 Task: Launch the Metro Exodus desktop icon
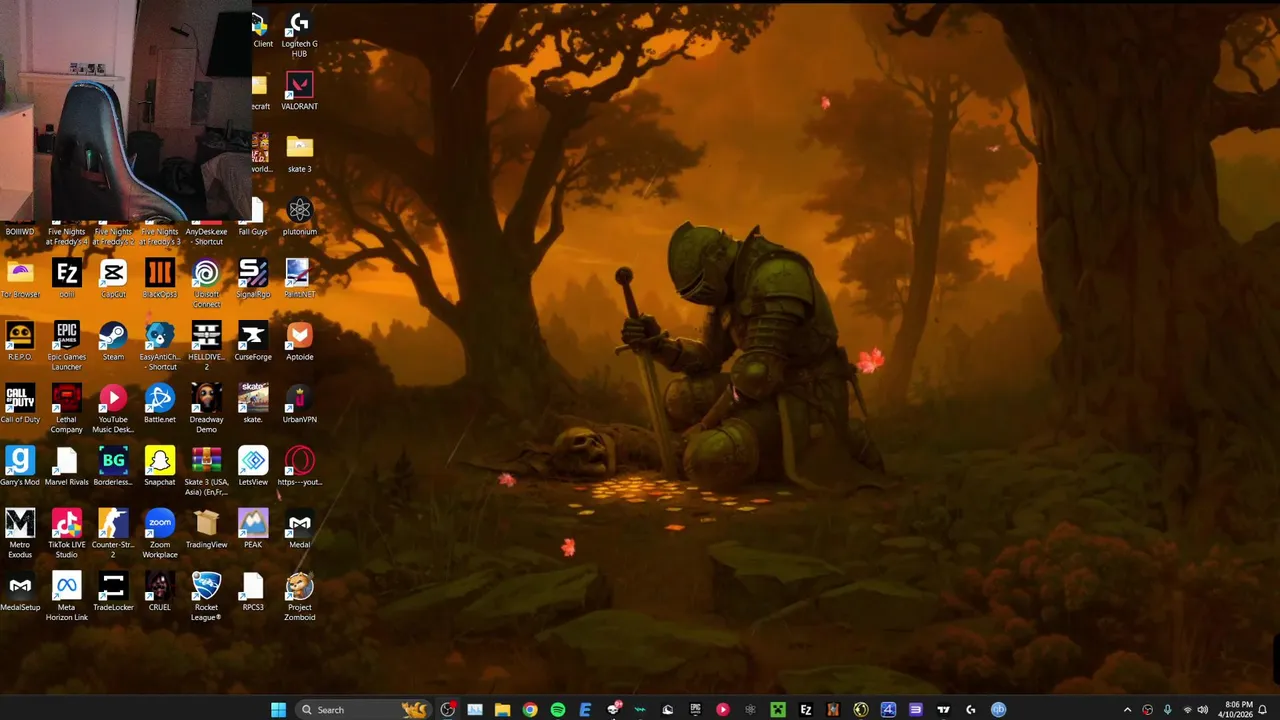pyautogui.click(x=20, y=534)
